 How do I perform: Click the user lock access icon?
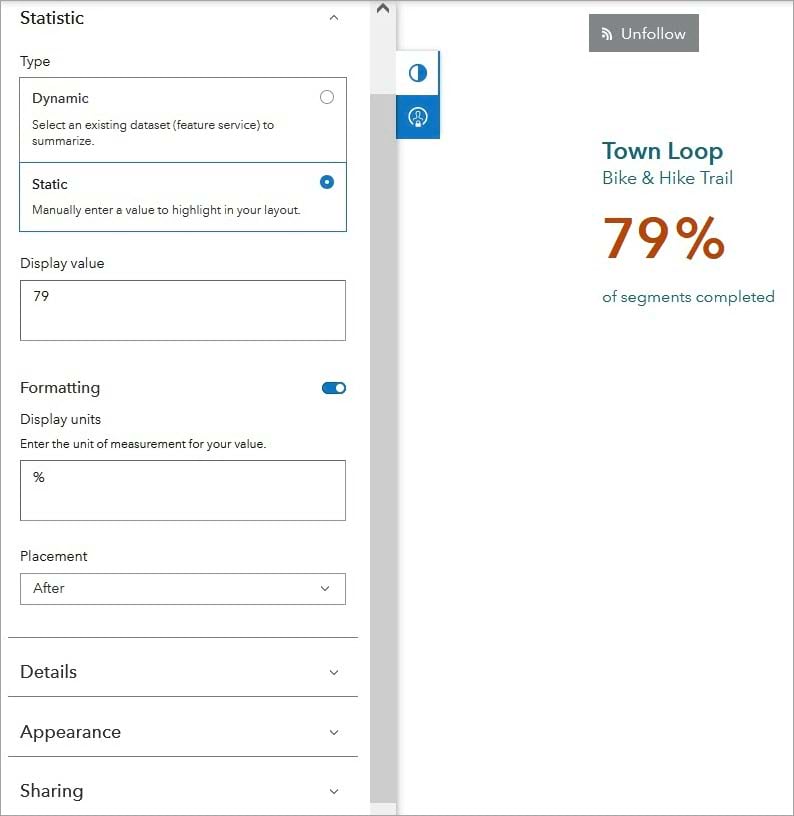[x=418, y=117]
